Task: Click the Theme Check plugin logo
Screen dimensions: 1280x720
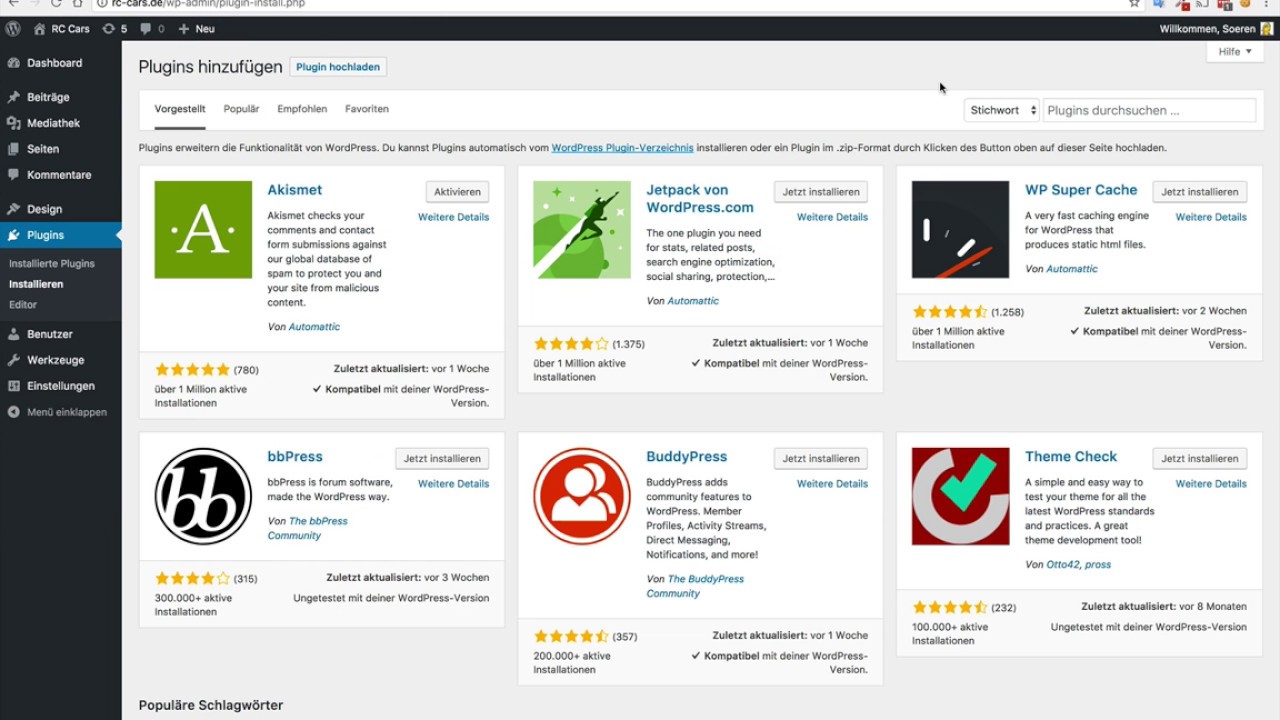Action: [x=960, y=496]
